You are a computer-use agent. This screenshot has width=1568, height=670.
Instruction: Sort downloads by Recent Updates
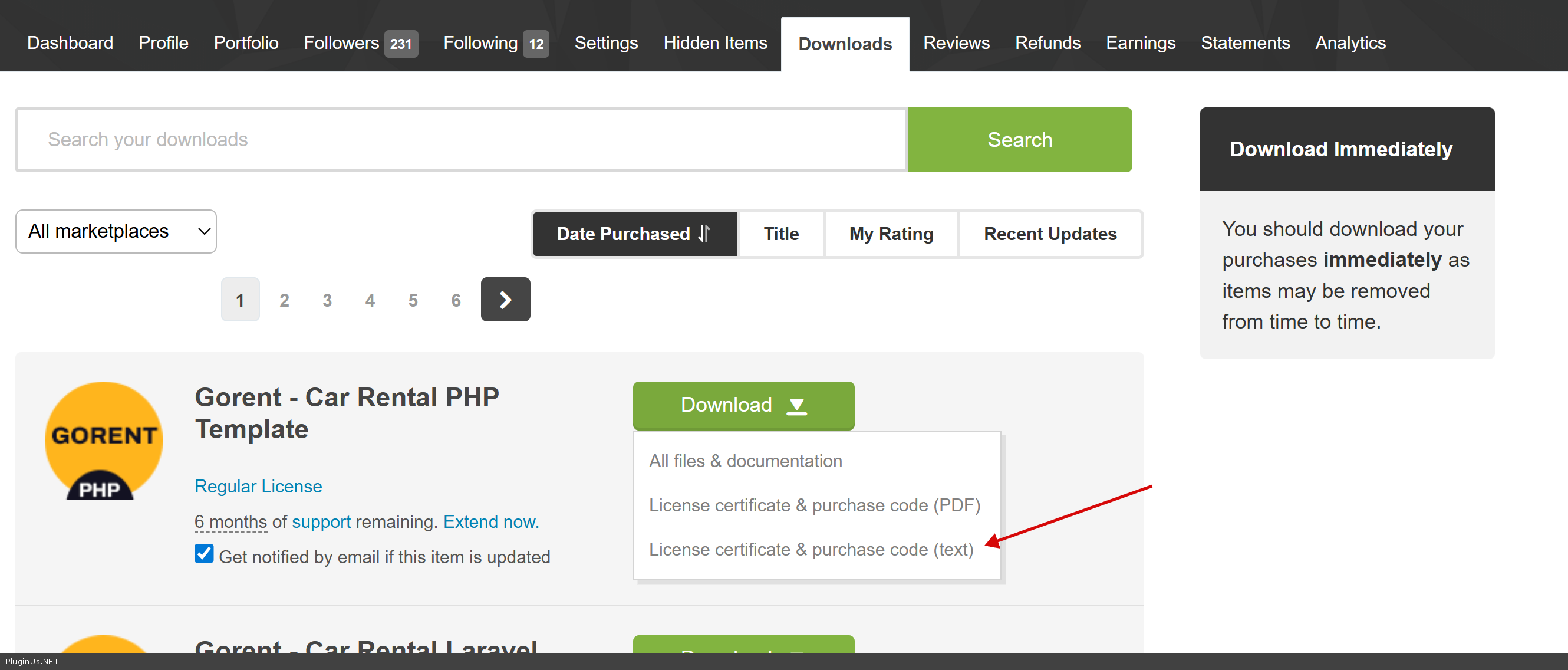1049,234
